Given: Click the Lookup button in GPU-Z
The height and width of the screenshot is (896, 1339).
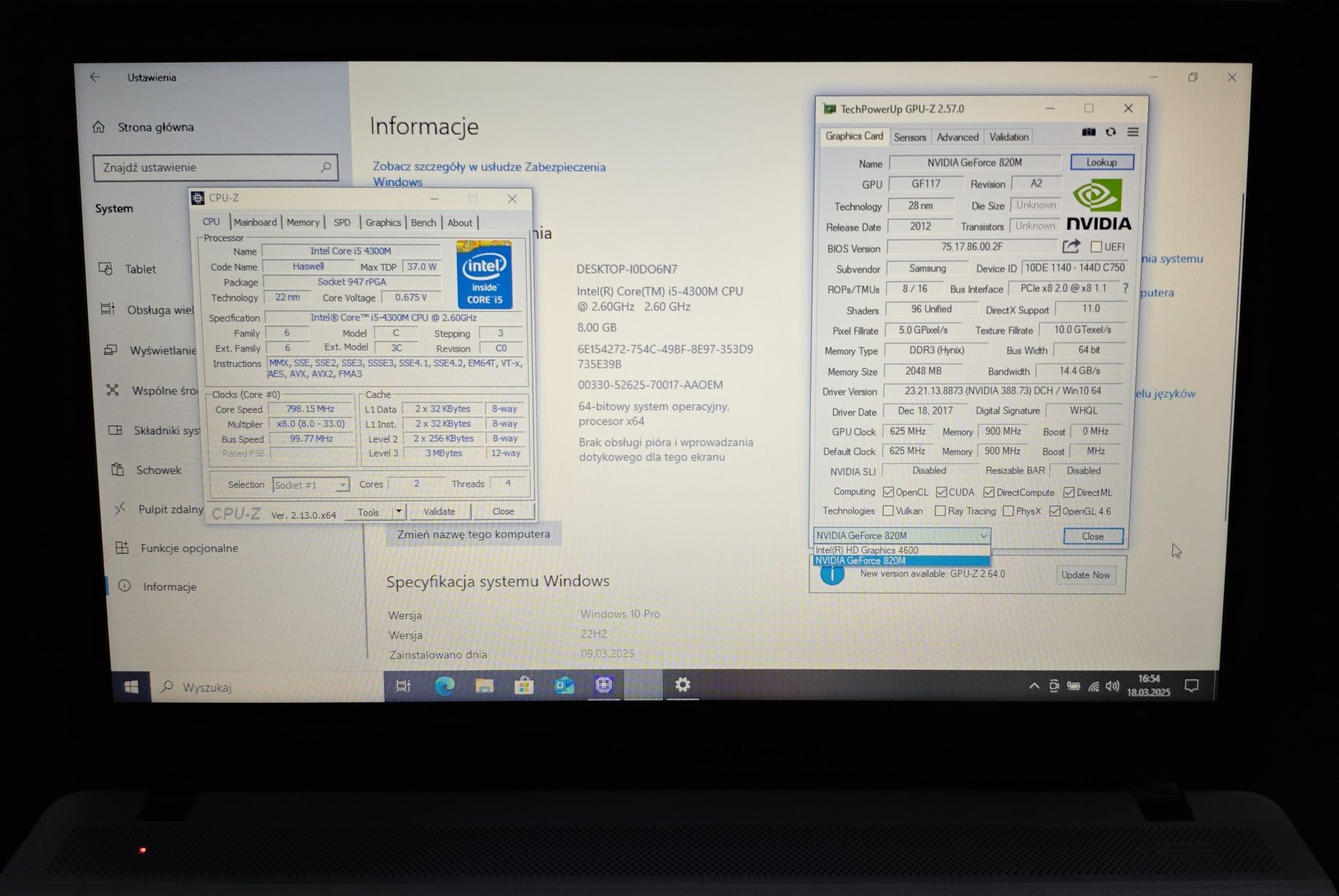Looking at the screenshot, I should coord(1102,162).
